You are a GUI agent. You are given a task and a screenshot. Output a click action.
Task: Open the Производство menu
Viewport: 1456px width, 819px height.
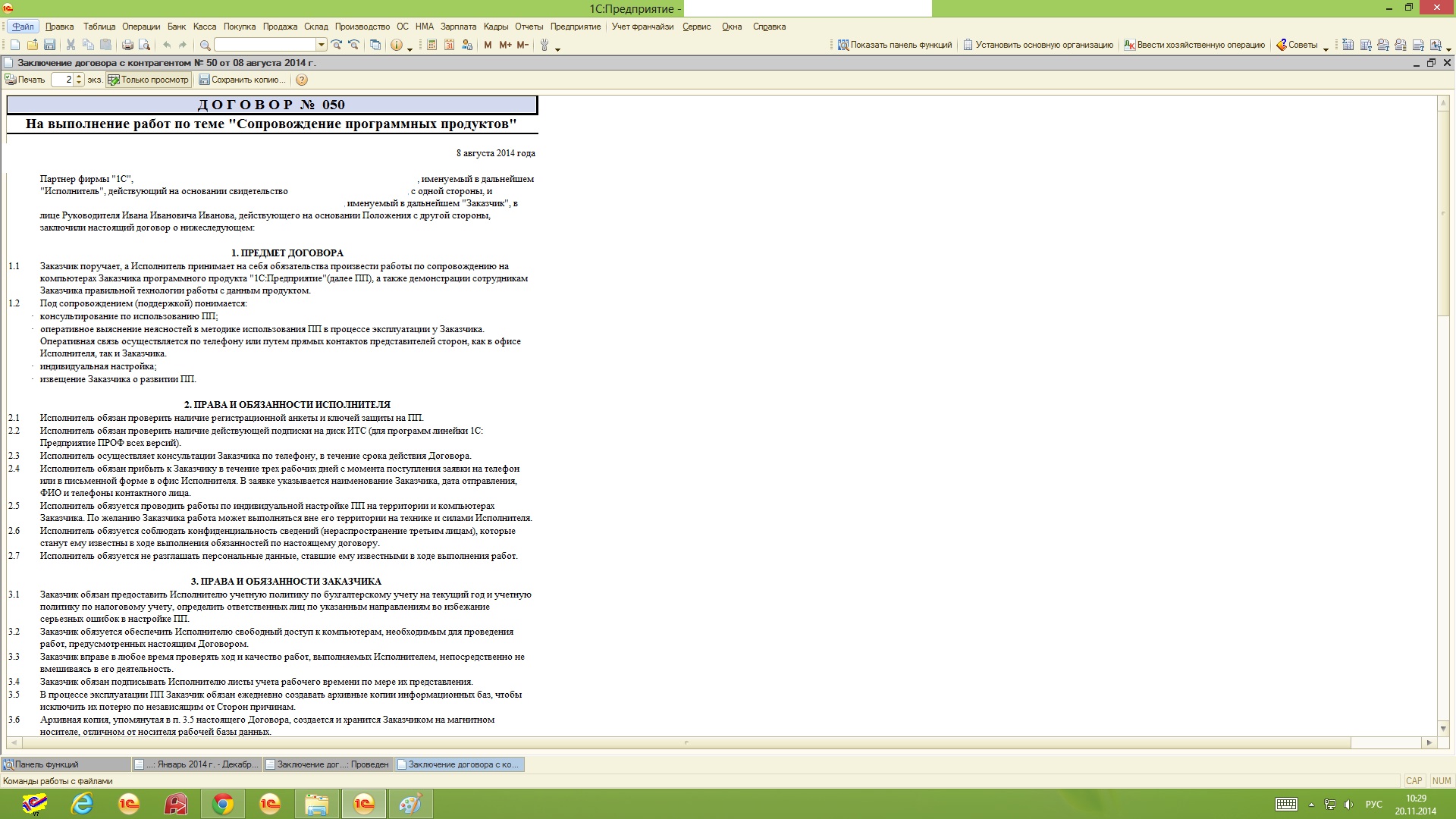point(362,27)
